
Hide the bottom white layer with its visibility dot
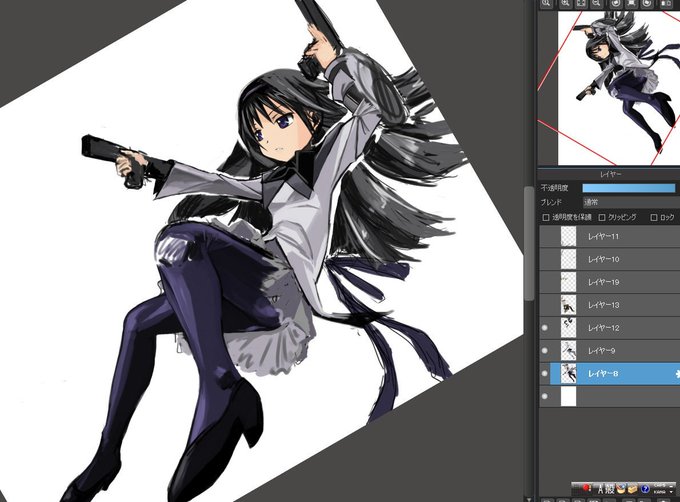pos(545,396)
